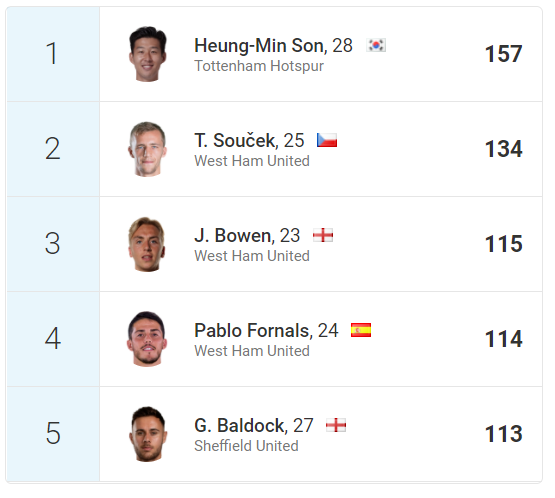
Task: Click West Ham United under T. Souček
Action: point(252,161)
